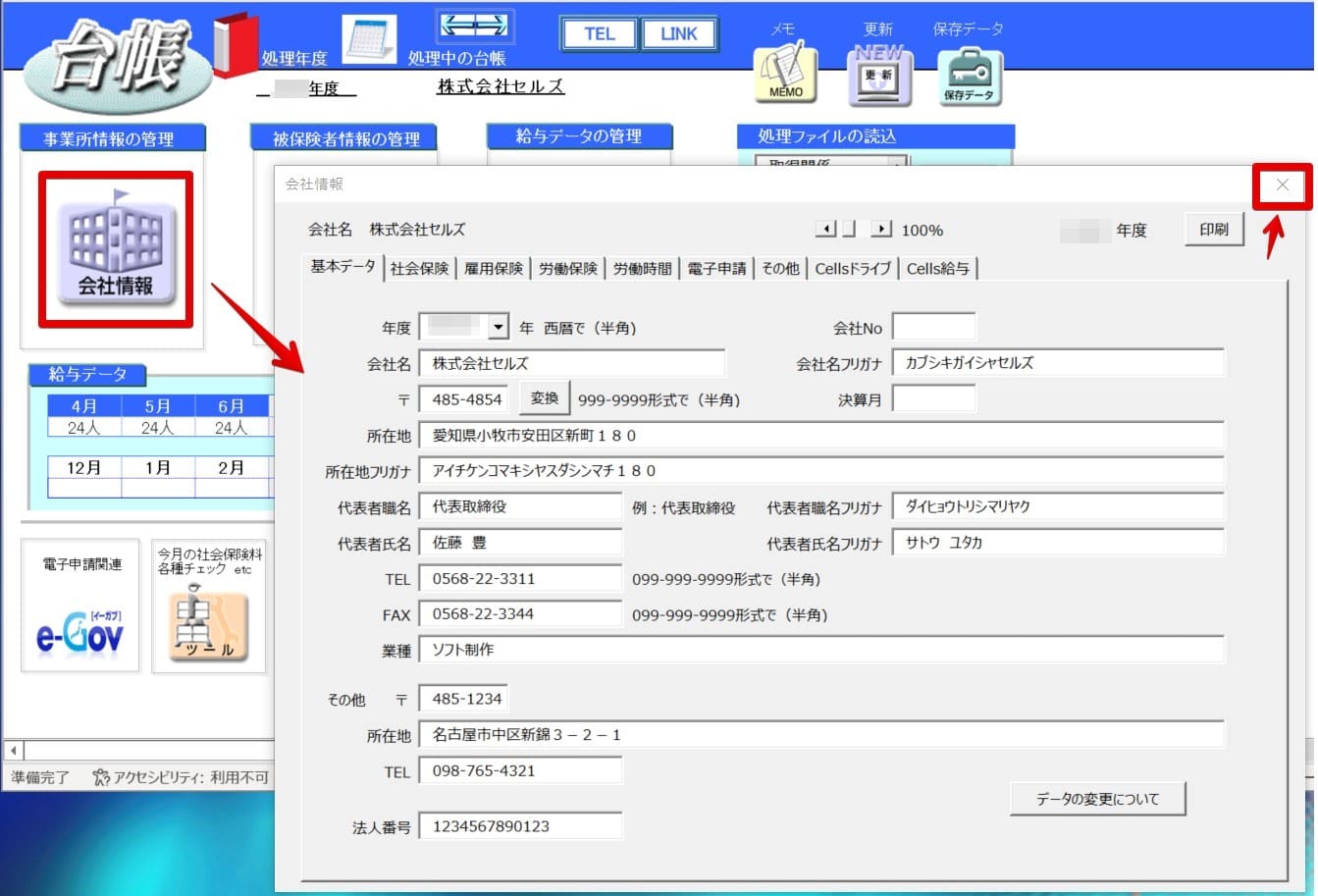Select the 1月 cell in 給与データ
The image size is (1318, 896).
pos(157,467)
